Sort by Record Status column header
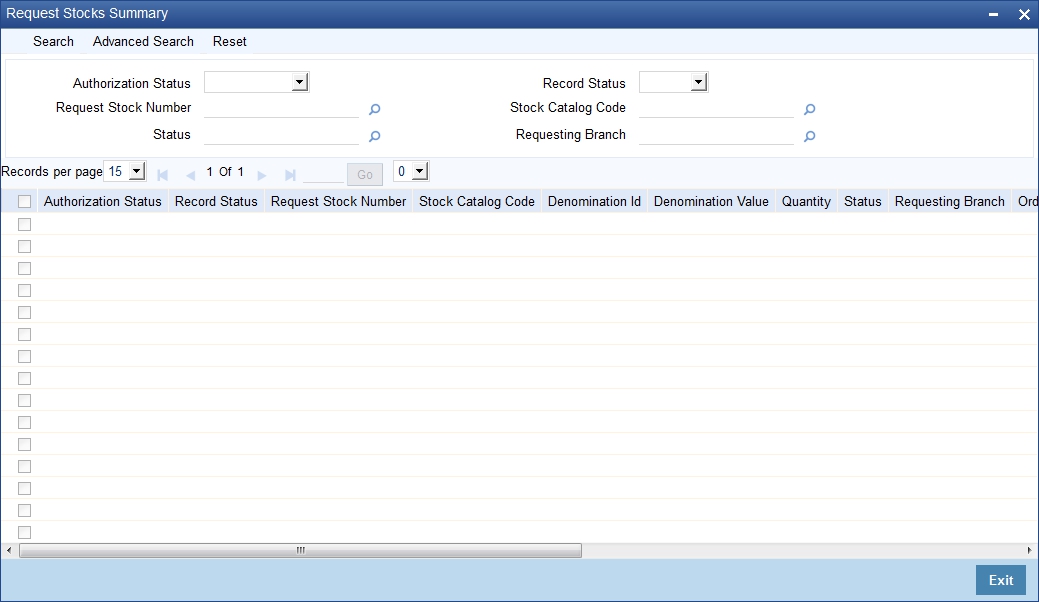Screen dimensions: 1039x602 216,201
